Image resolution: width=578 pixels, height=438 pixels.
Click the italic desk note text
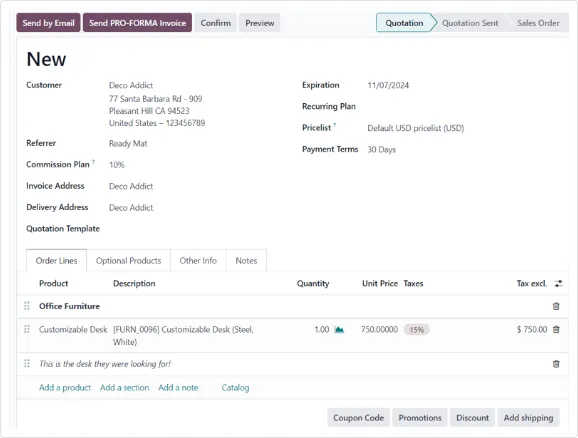pyautogui.click(x=105, y=364)
